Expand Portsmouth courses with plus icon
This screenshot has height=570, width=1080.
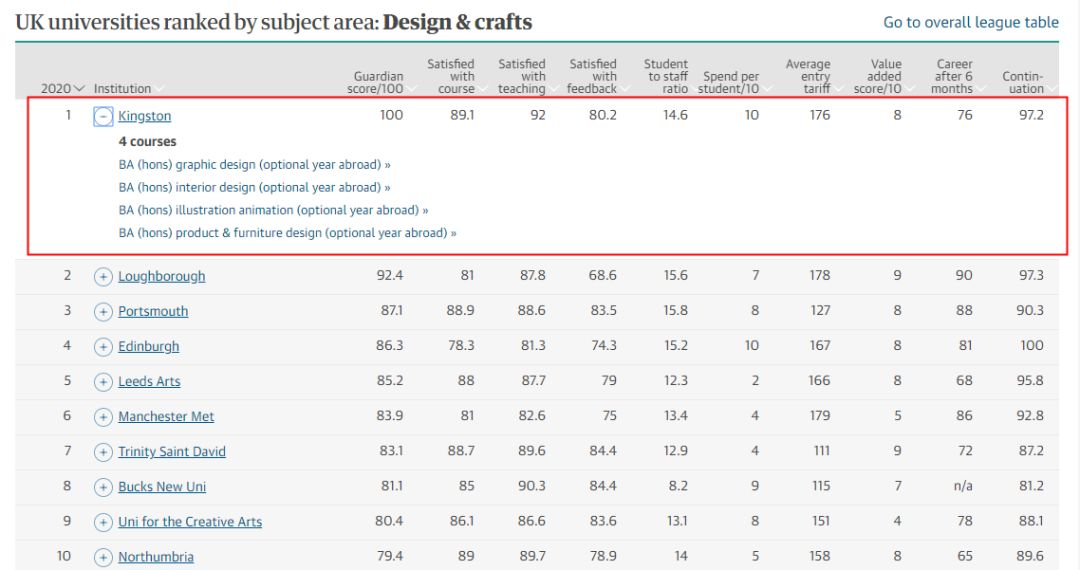tap(103, 312)
